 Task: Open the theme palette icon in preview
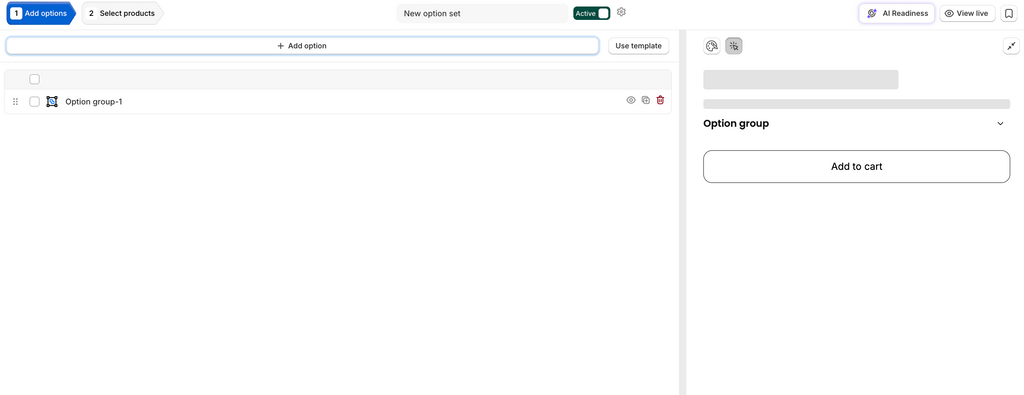click(712, 46)
